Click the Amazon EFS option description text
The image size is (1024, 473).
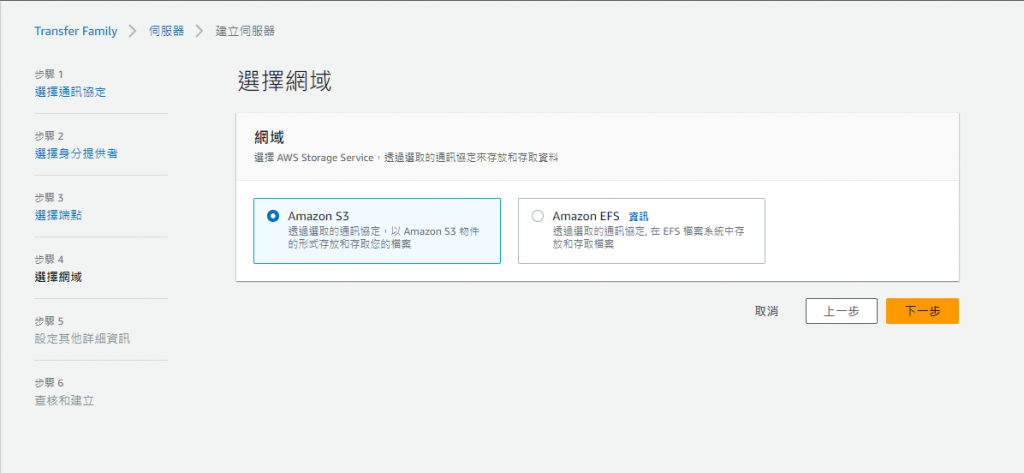click(649, 237)
